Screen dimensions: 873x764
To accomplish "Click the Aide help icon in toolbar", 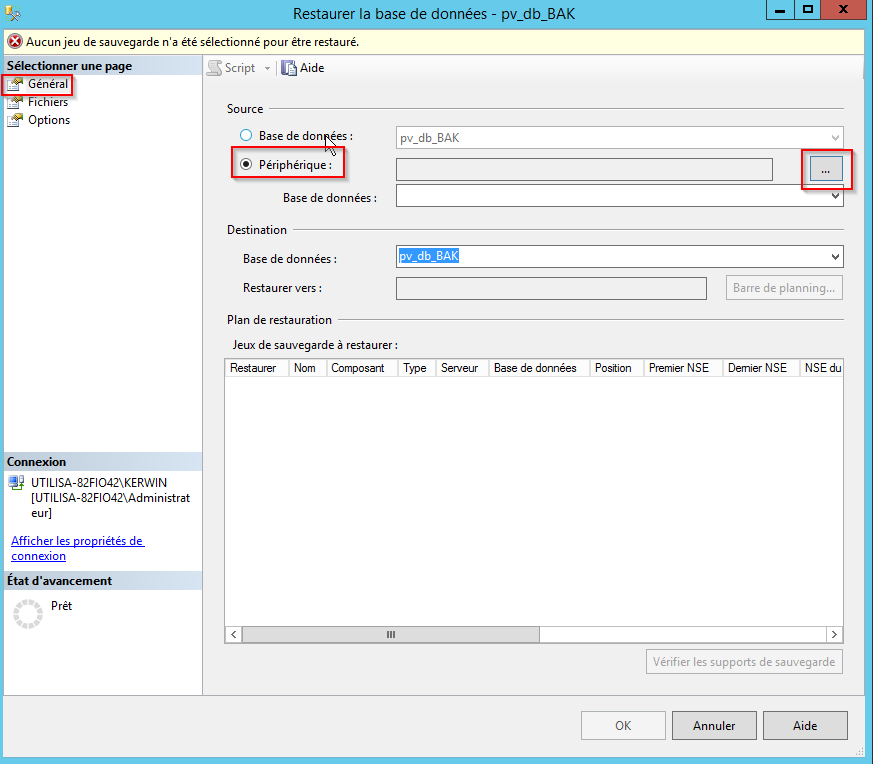I will click(x=289, y=68).
